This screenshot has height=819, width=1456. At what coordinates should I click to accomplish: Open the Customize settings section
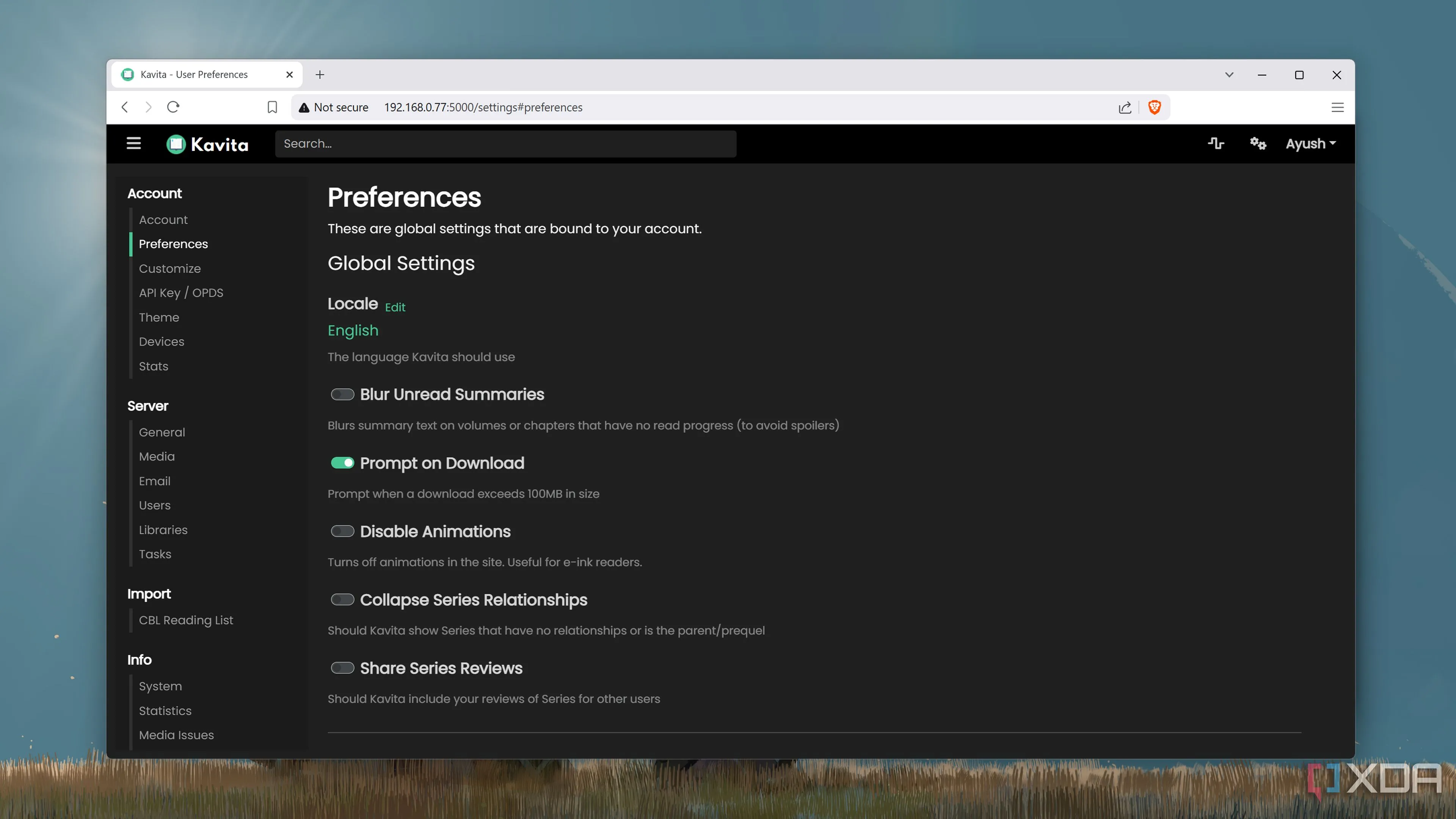click(169, 268)
